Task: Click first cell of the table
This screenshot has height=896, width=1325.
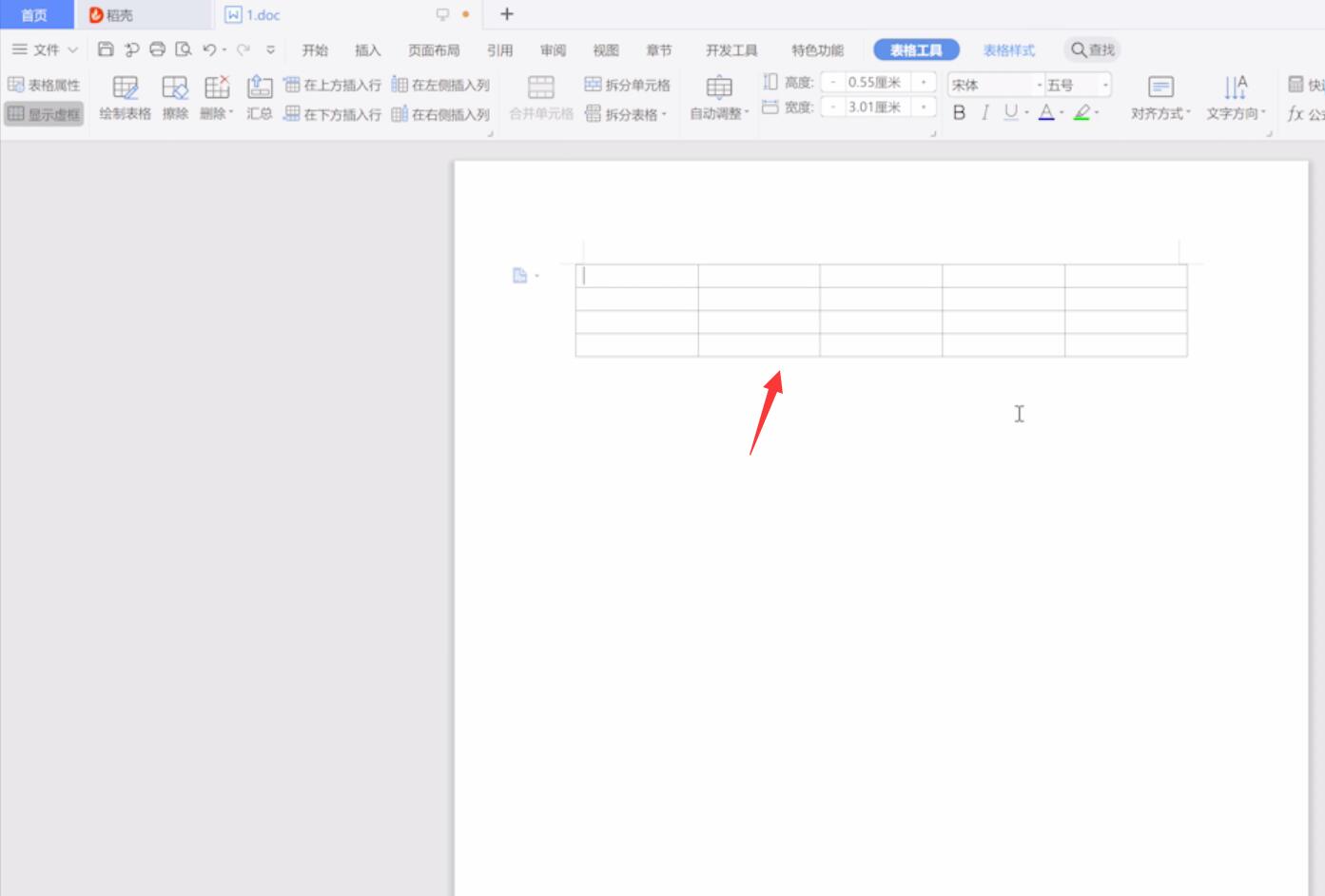Action: [636, 276]
